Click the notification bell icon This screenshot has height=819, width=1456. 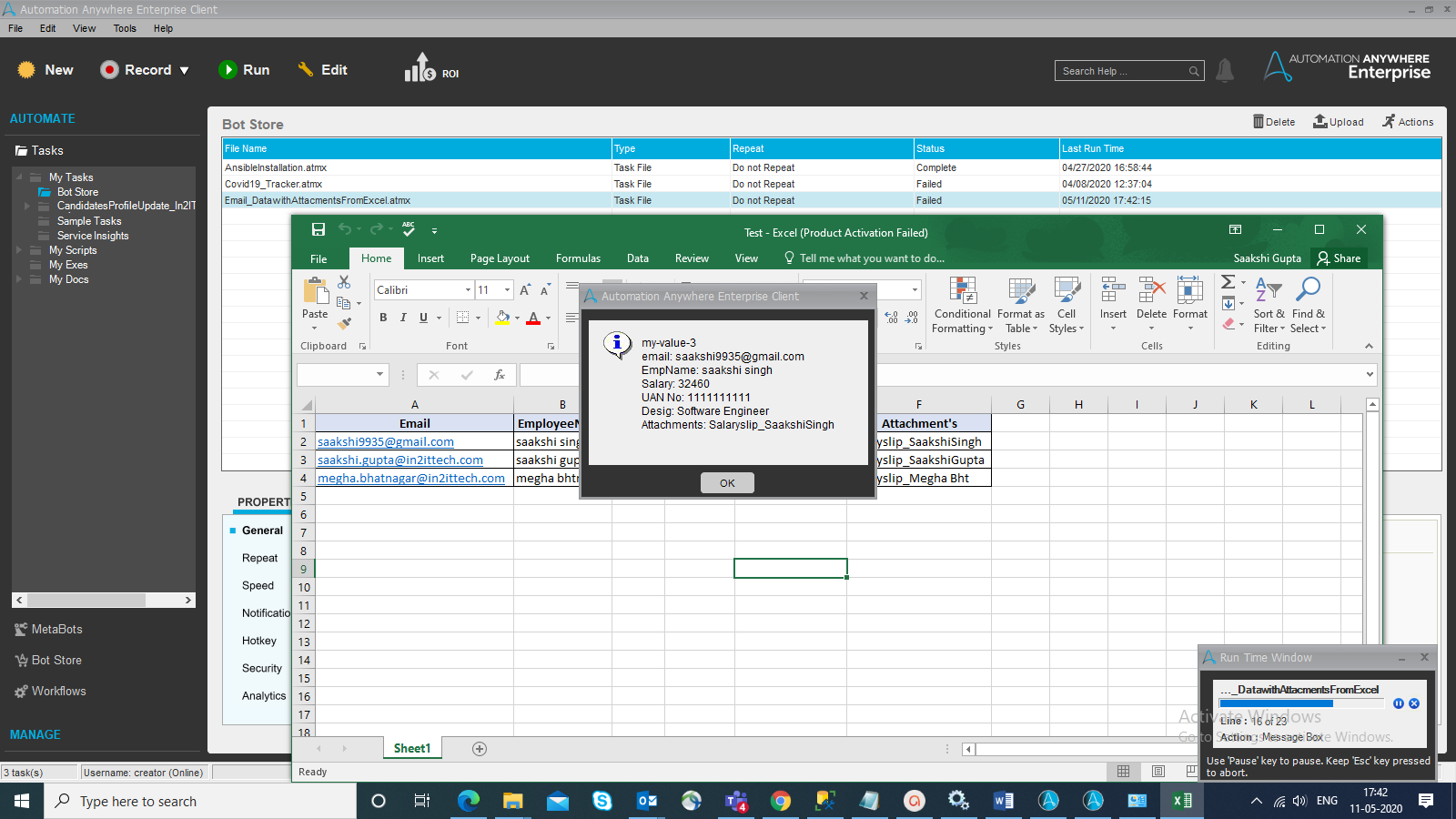coord(1225,70)
